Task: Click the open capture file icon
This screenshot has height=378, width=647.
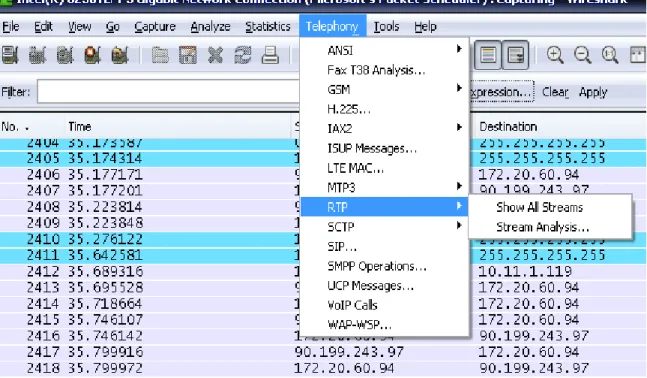Action: coord(160,55)
